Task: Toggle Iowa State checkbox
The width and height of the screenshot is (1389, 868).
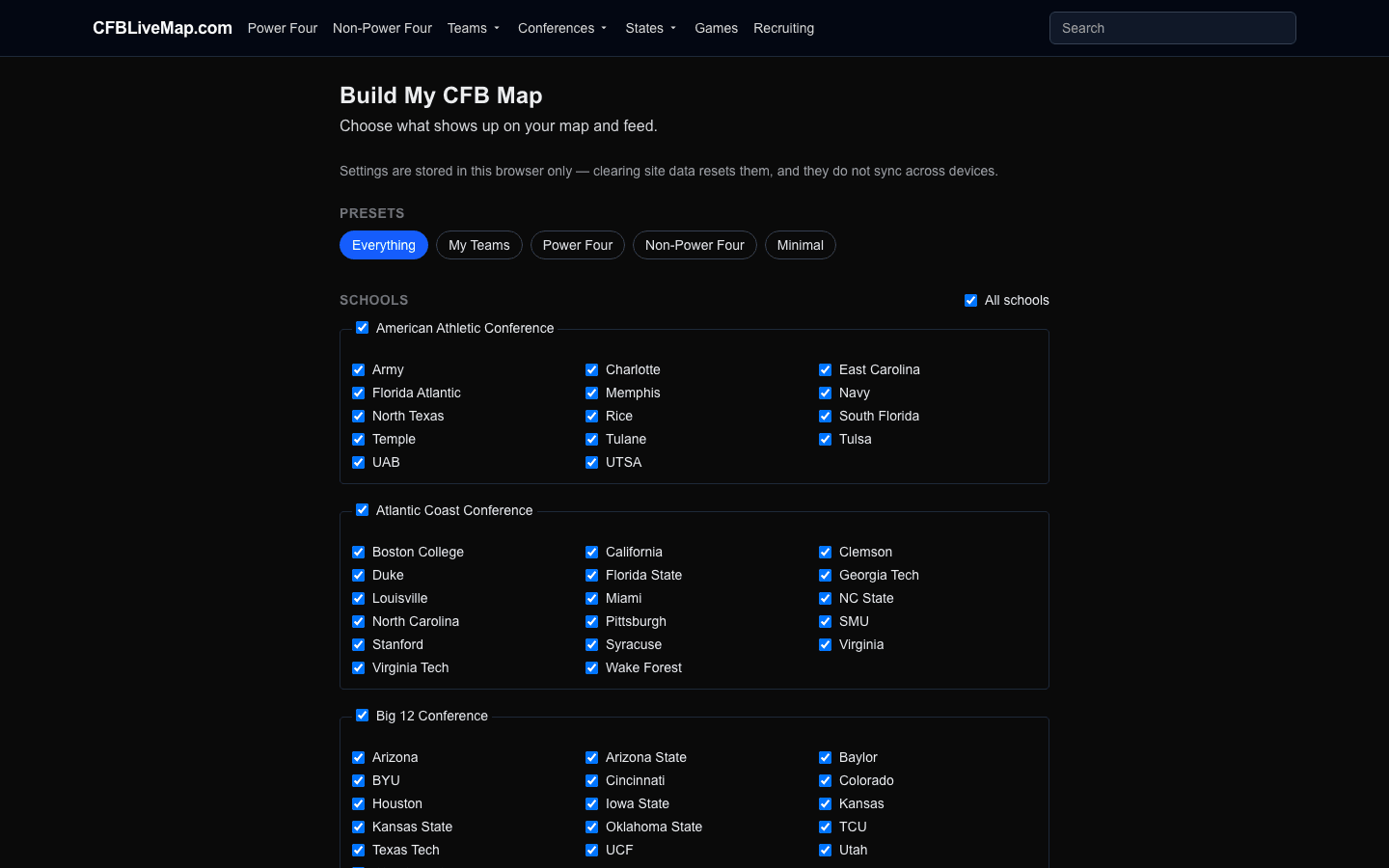Action: pyautogui.click(x=591, y=803)
